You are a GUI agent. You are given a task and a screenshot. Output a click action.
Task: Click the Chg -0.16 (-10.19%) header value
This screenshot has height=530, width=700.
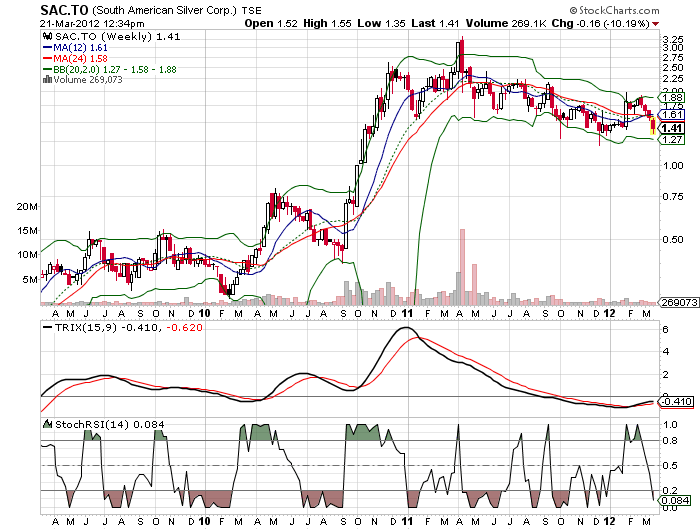(600, 23)
